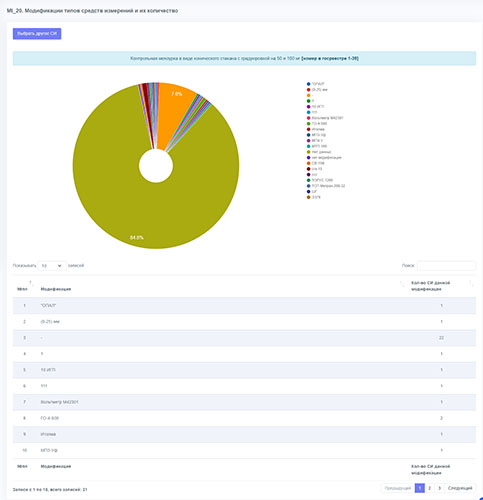Select the Вольтметр table row
This screenshot has height=500, width=483.
(244, 402)
